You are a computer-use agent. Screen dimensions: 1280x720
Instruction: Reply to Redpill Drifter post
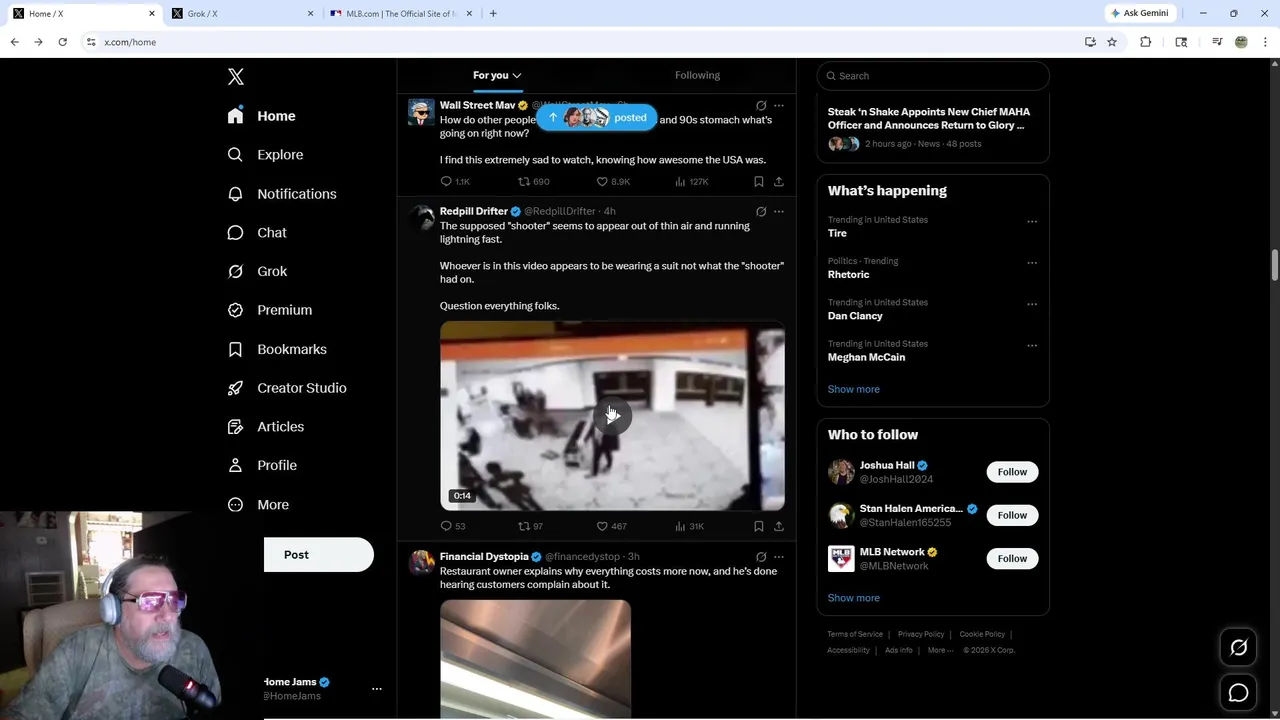(453, 526)
